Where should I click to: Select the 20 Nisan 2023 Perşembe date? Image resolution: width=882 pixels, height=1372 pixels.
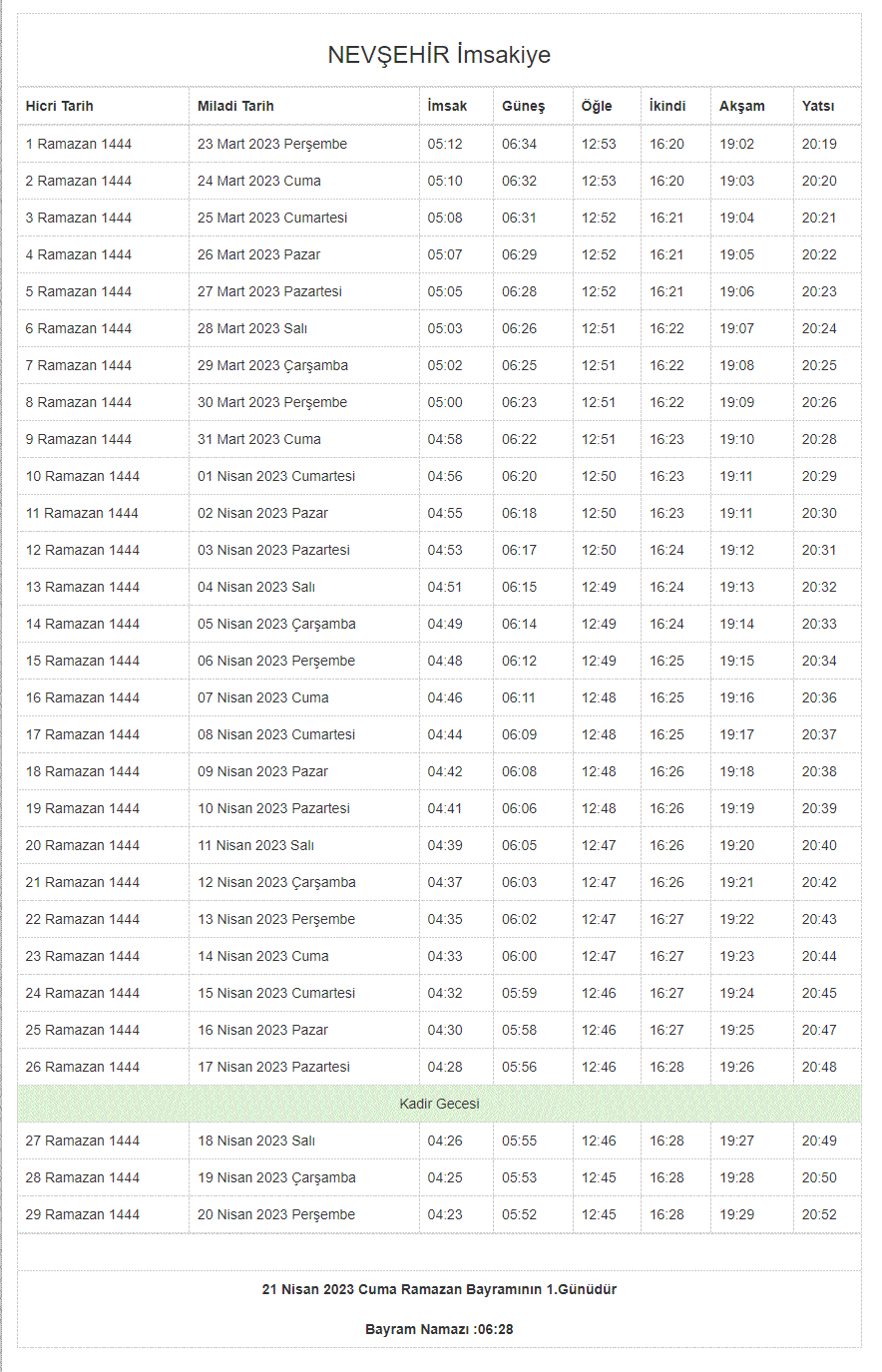click(x=276, y=1214)
